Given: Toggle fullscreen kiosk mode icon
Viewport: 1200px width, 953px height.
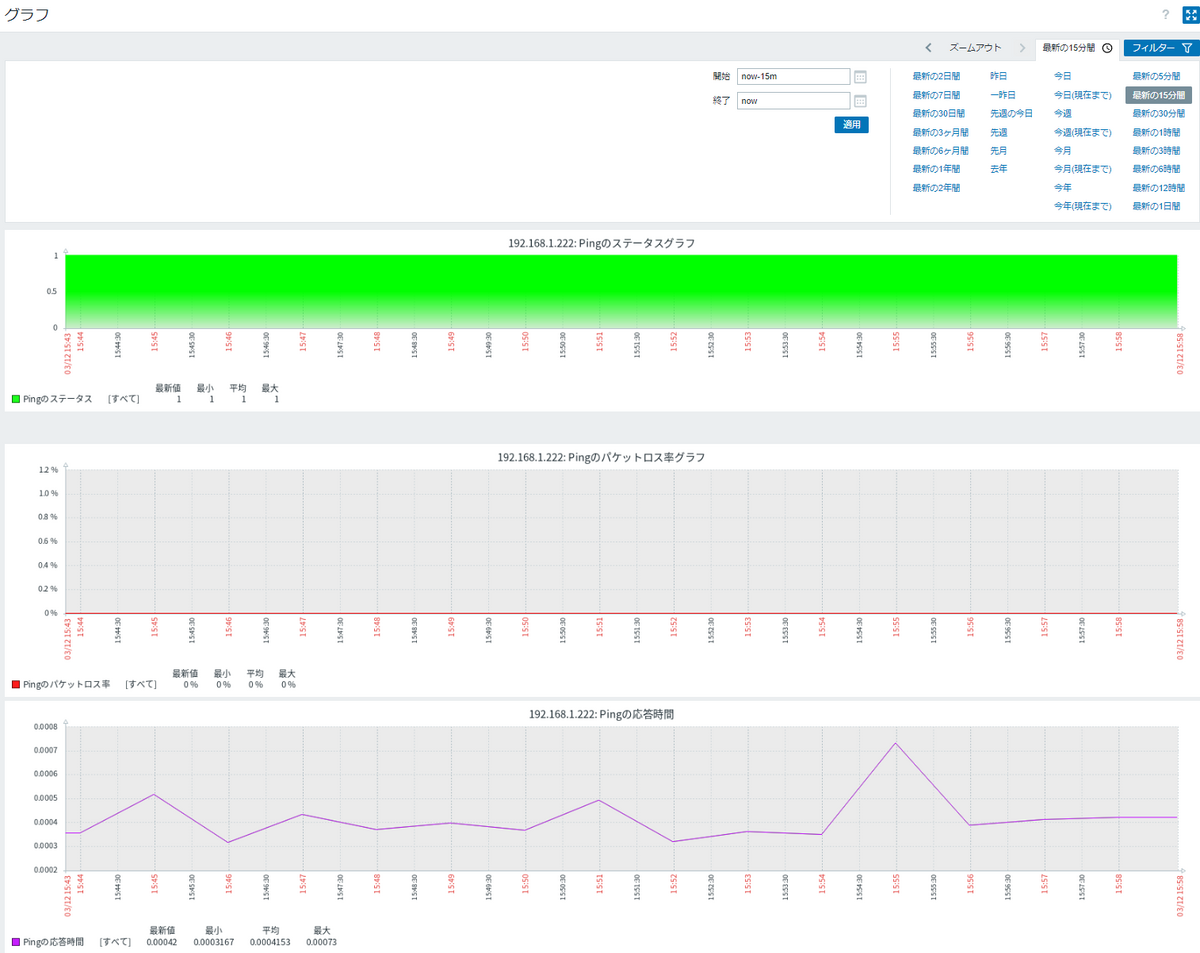Looking at the screenshot, I should click(1190, 15).
